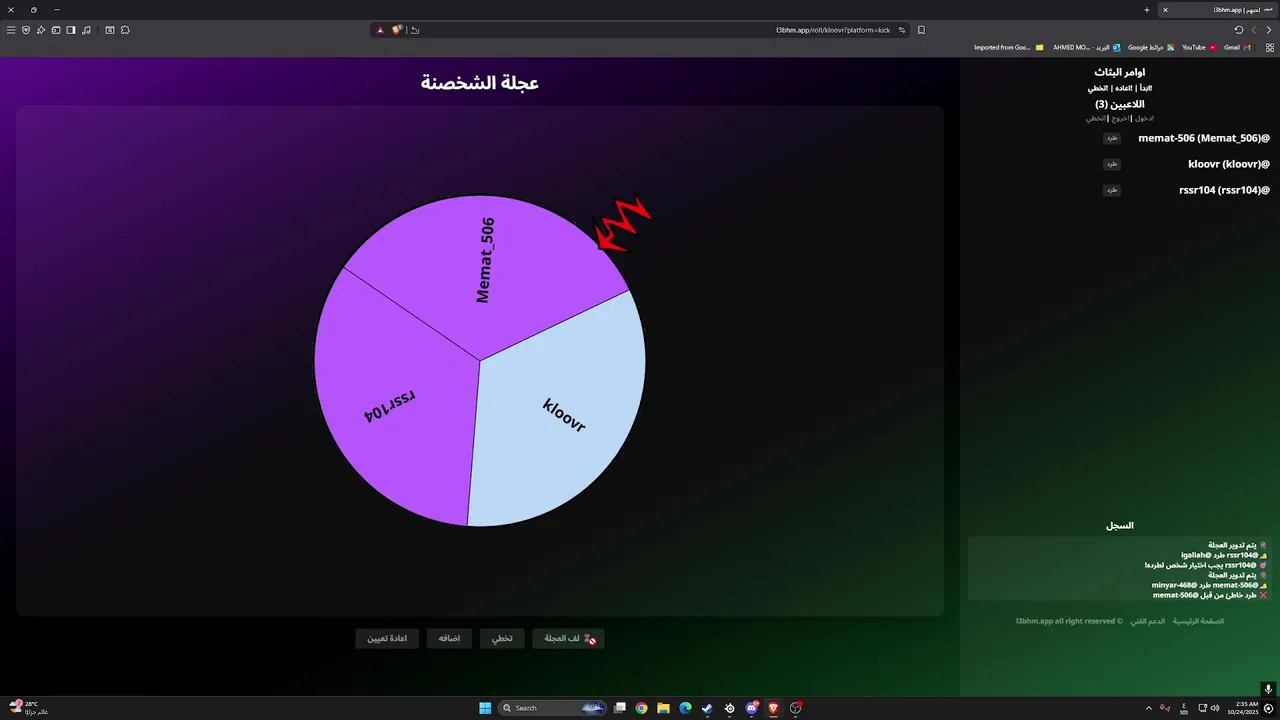Bookmark this page via bookmark icon
Image resolution: width=1280 pixels, height=720 pixels.
(921, 30)
